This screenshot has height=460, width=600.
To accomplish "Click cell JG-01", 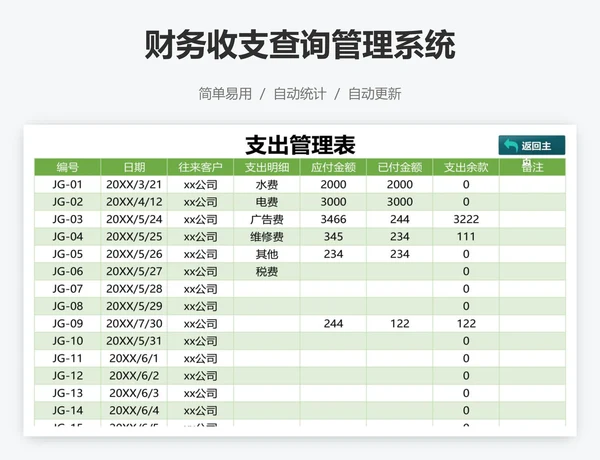I will coord(67,184).
